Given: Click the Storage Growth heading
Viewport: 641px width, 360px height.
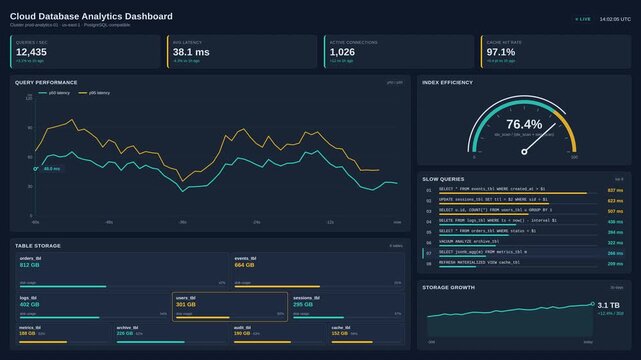Looking at the screenshot, I should point(448,288).
